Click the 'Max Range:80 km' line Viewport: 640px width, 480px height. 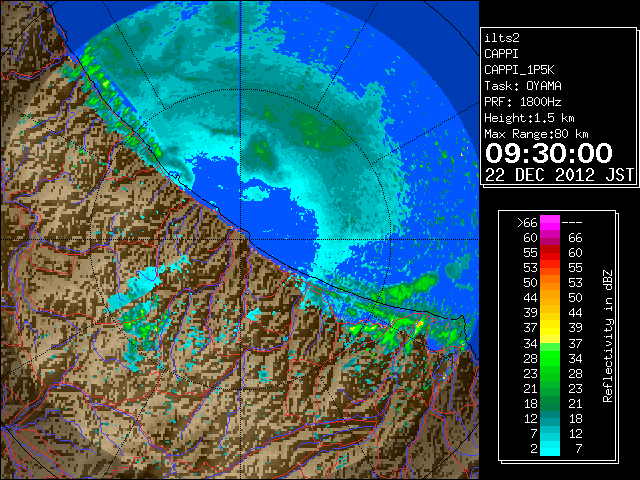[x=536, y=134]
